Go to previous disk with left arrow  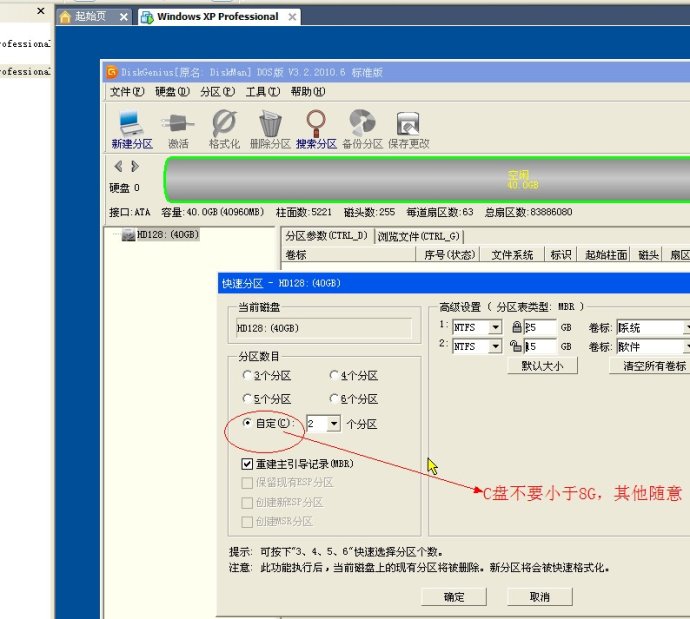(x=118, y=166)
